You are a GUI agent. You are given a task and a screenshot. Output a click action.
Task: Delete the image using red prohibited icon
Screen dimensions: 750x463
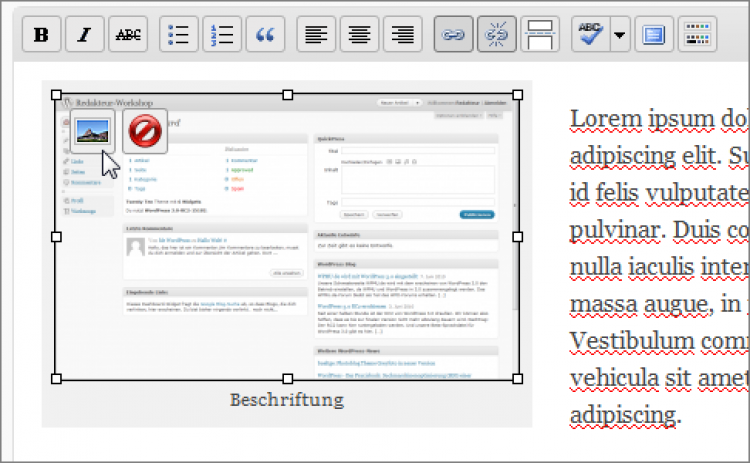click(145, 131)
